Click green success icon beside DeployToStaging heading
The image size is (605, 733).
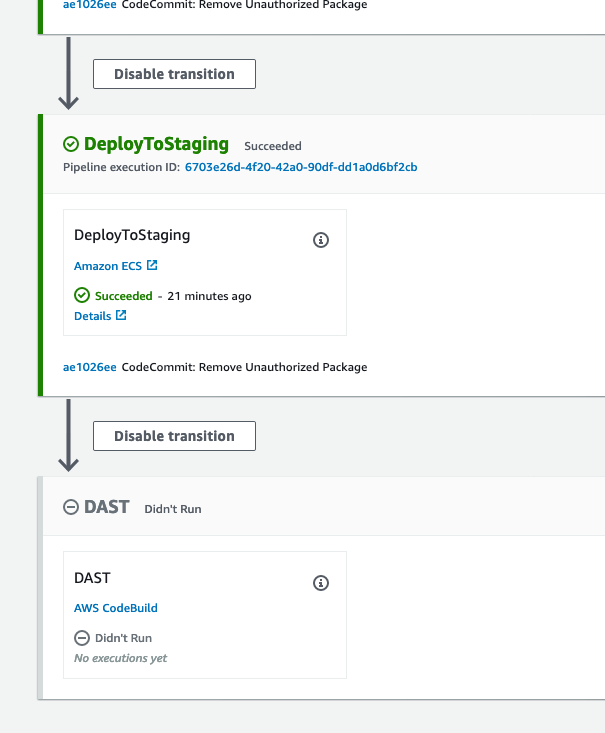click(x=71, y=144)
